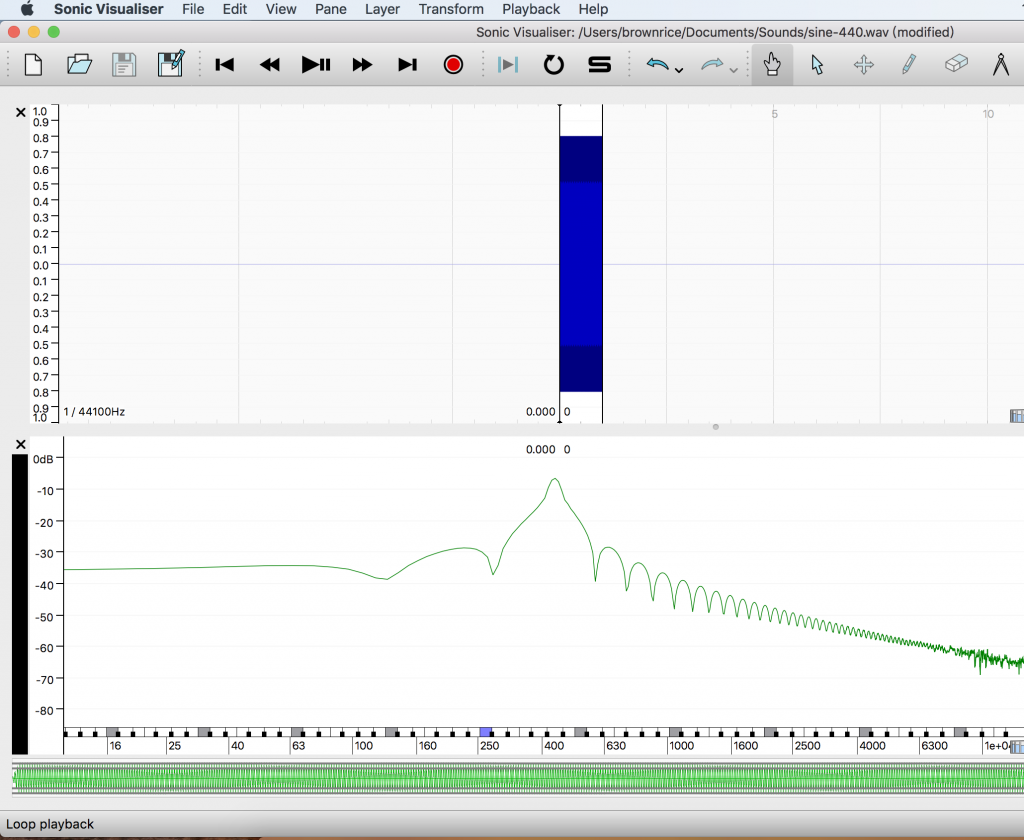
Task: Close the spectrum pane with X
Action: coord(20,444)
